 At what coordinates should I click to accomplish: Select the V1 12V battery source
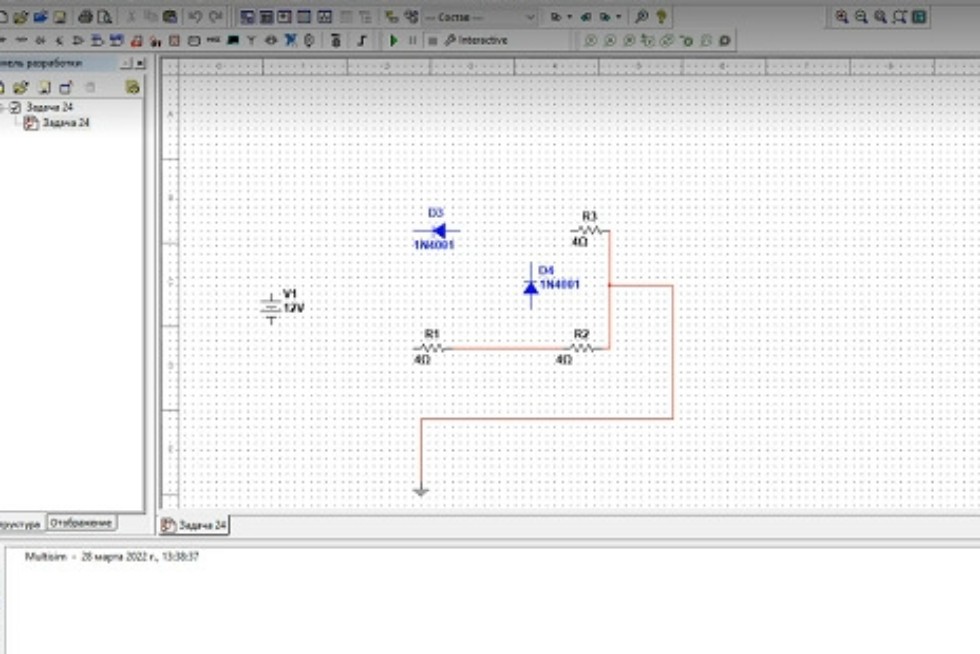[271, 307]
